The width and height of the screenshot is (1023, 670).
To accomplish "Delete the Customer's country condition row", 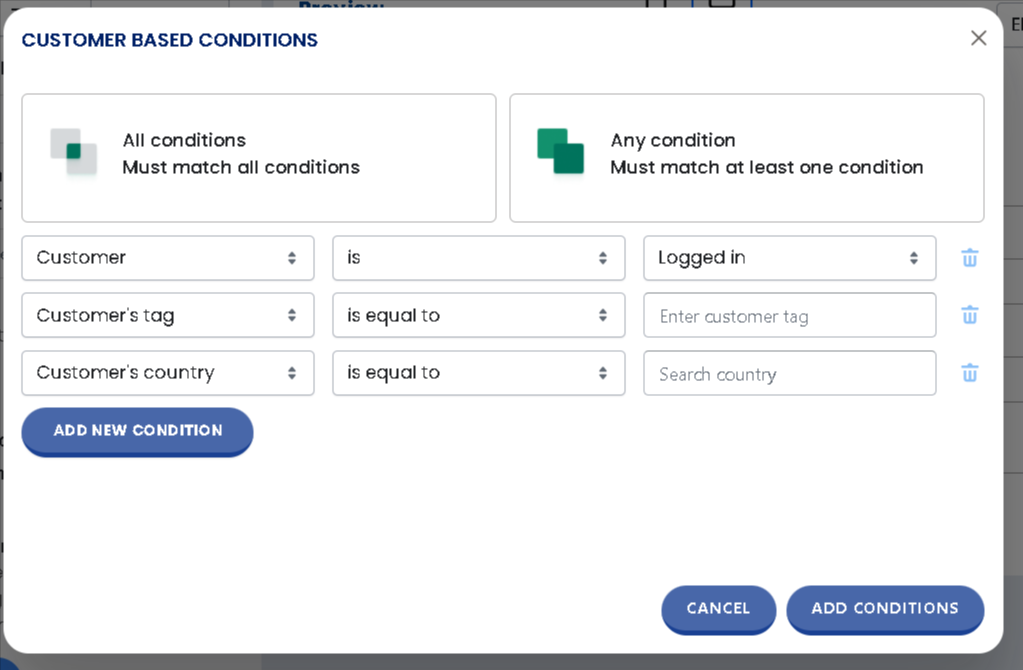I will pos(969,373).
